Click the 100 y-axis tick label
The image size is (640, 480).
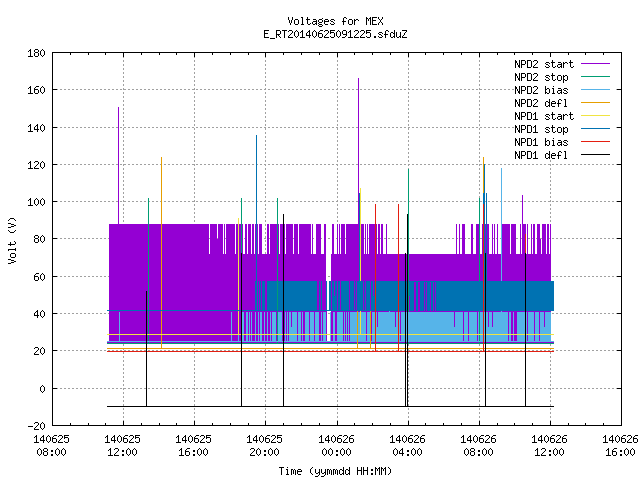pyautogui.click(x=36, y=202)
